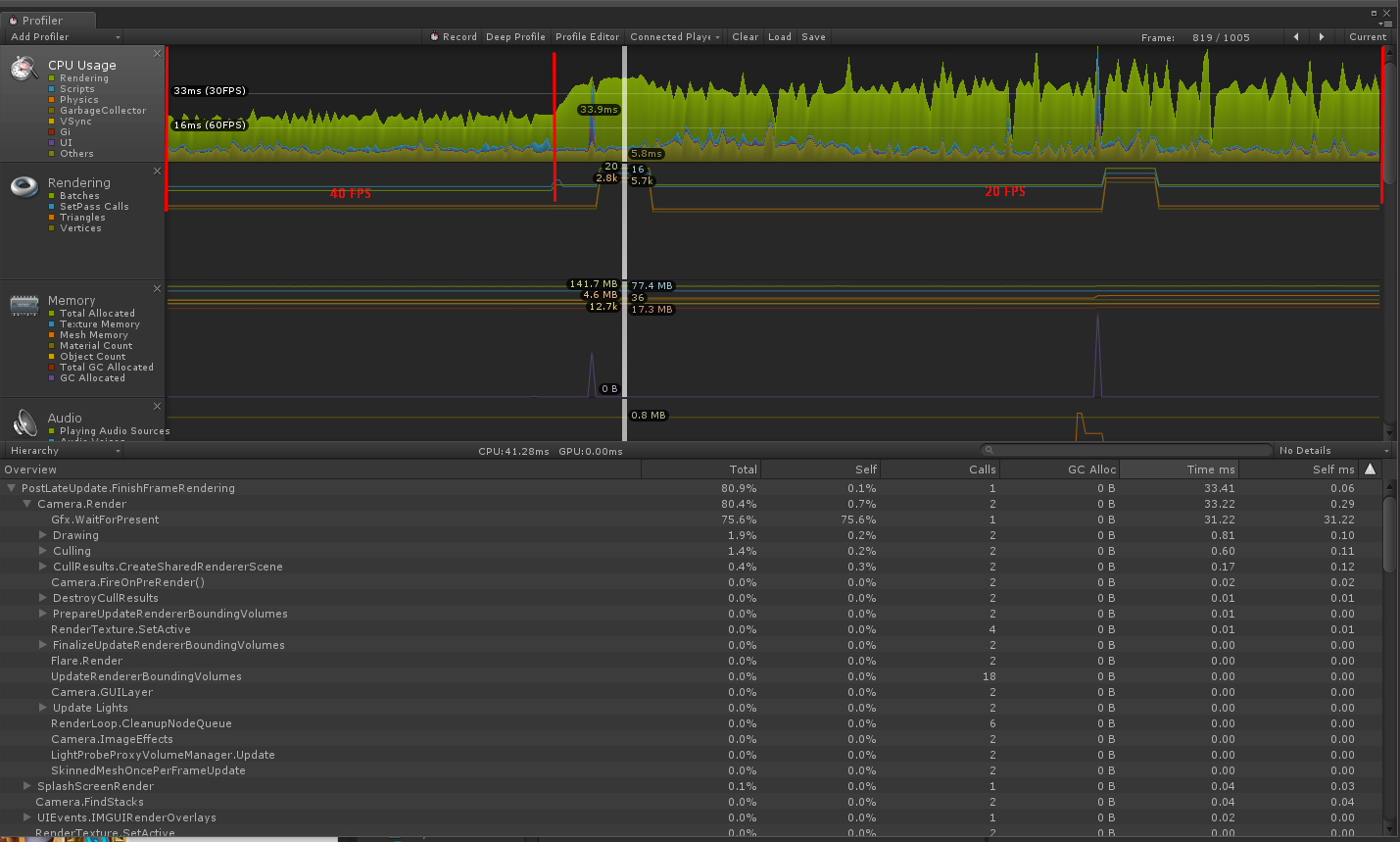The width and height of the screenshot is (1400, 842).
Task: Sort by the Total column header
Action: [x=701, y=470]
